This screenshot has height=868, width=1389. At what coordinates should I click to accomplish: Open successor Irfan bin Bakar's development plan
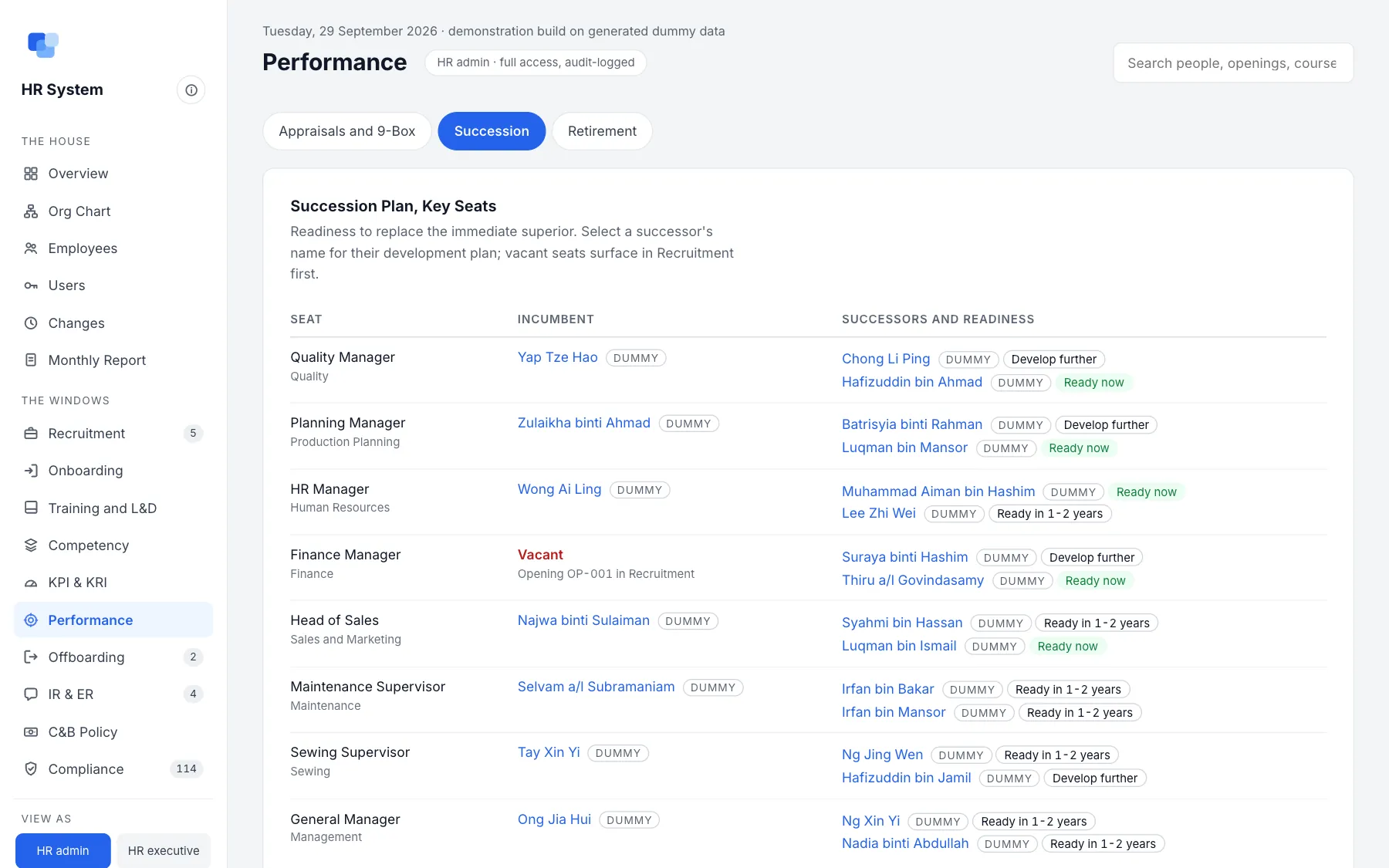tap(888, 689)
